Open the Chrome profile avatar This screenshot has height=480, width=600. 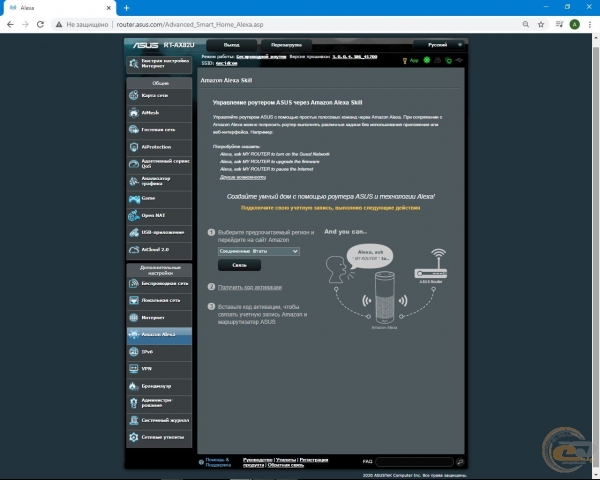tap(574, 24)
